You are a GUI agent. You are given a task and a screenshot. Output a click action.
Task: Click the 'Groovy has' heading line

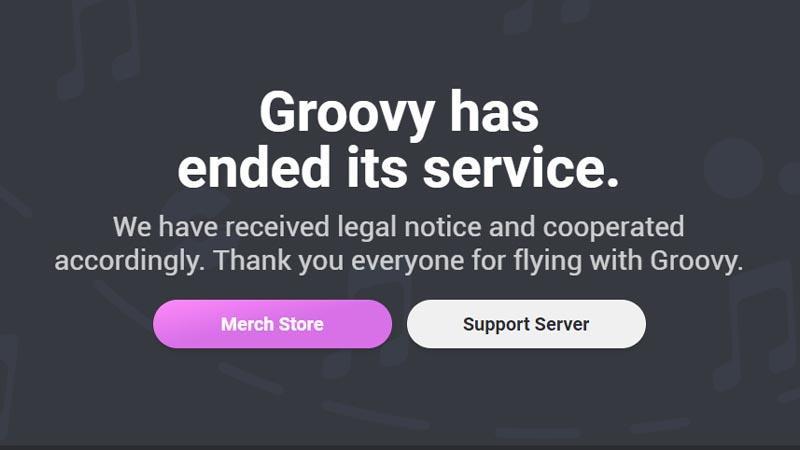coord(399,112)
